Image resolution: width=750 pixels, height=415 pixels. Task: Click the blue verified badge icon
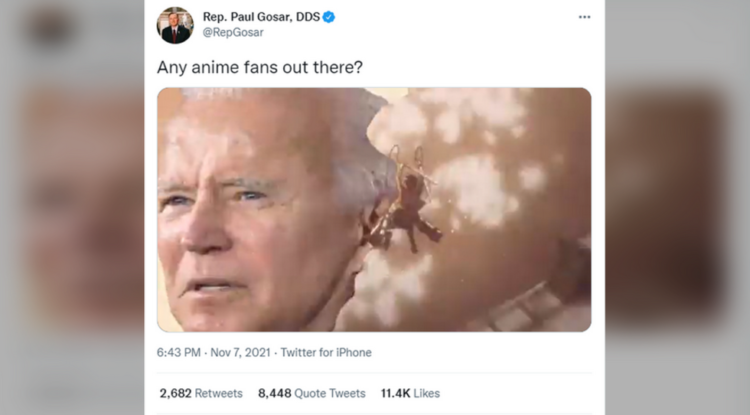click(329, 17)
